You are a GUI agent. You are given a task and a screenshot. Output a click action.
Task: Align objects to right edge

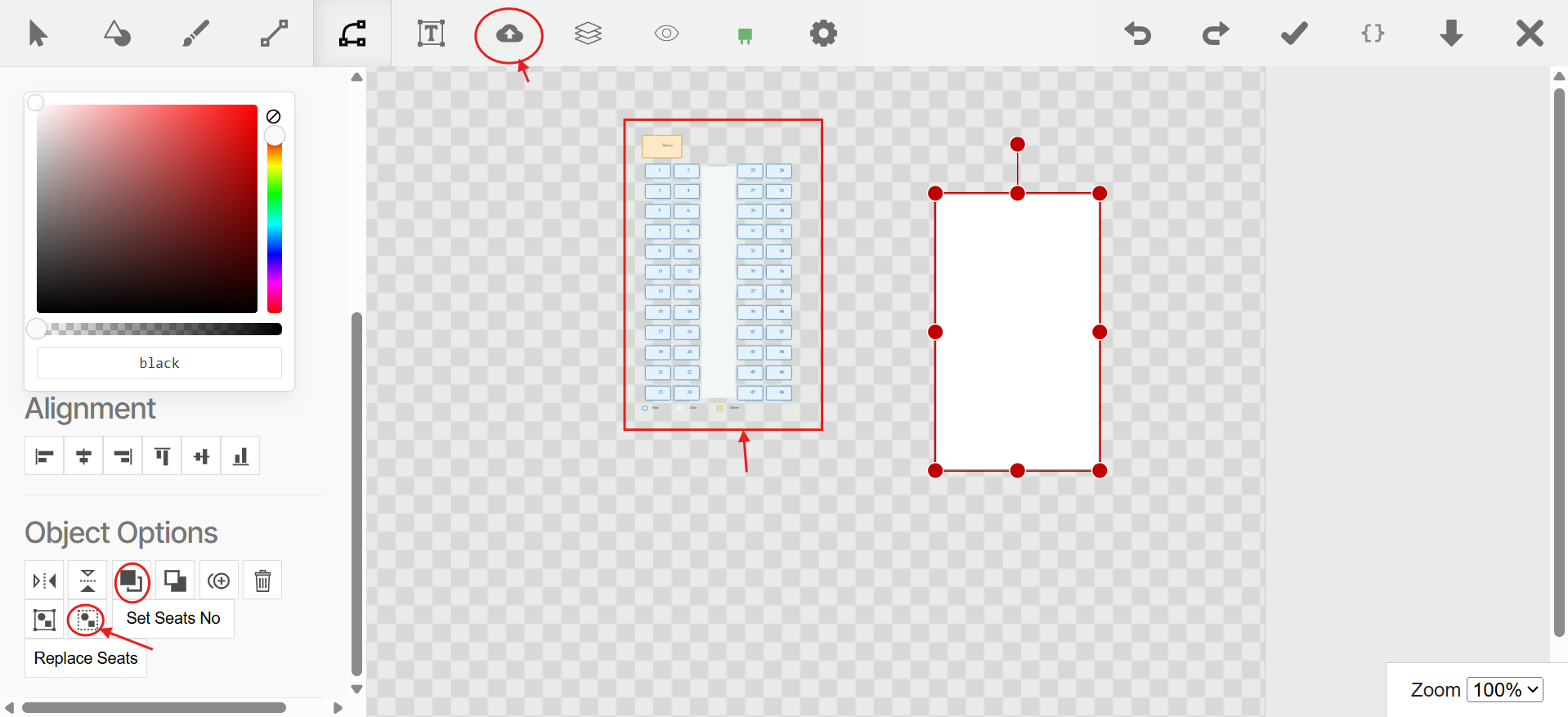(x=123, y=456)
